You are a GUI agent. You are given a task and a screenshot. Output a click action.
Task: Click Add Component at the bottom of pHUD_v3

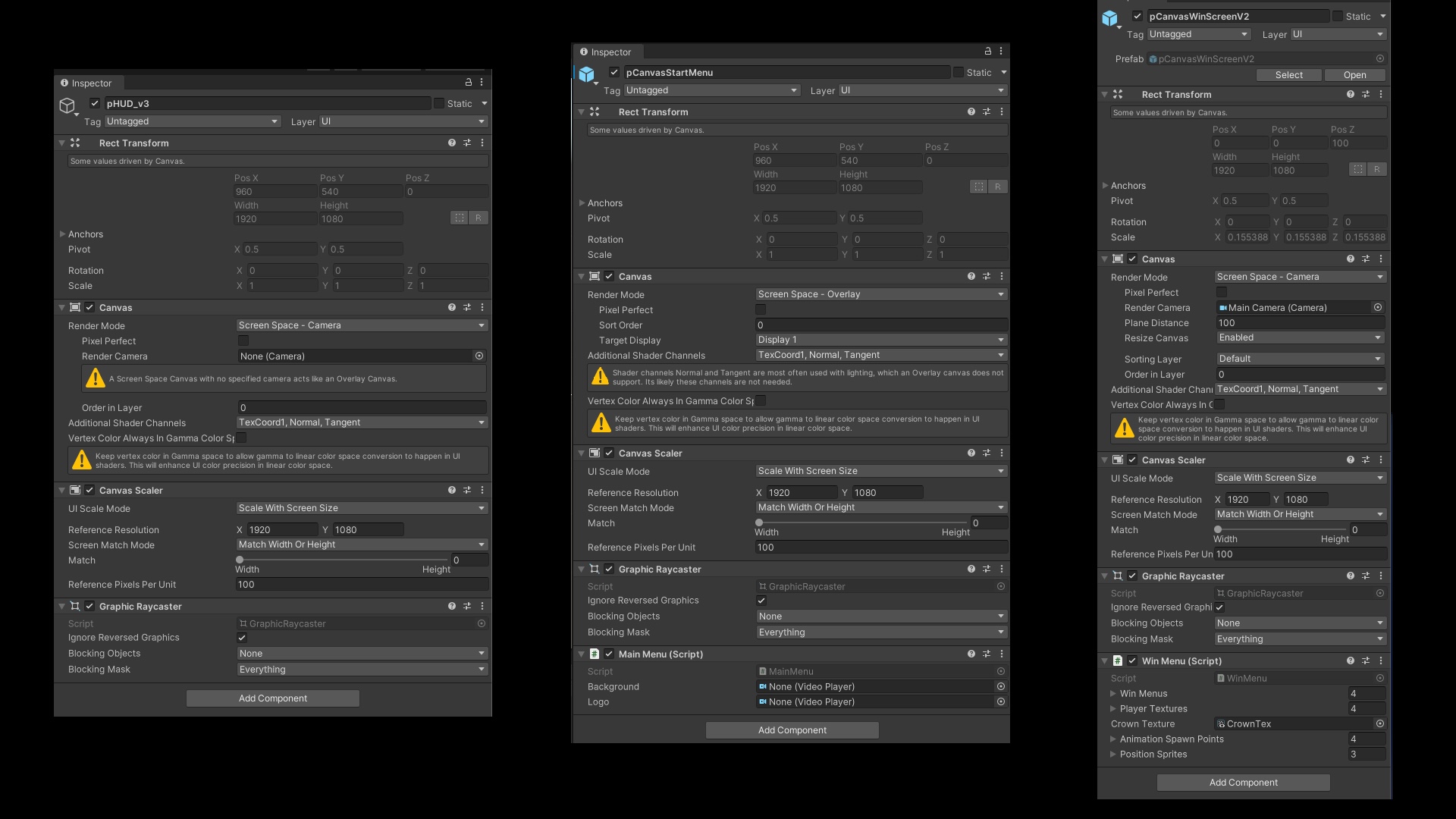point(272,698)
